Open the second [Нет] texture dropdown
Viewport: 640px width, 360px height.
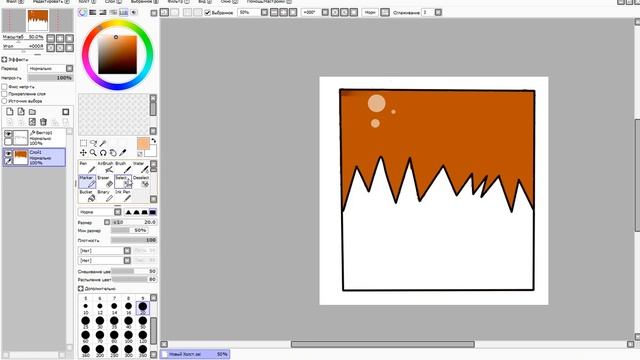click(104, 260)
